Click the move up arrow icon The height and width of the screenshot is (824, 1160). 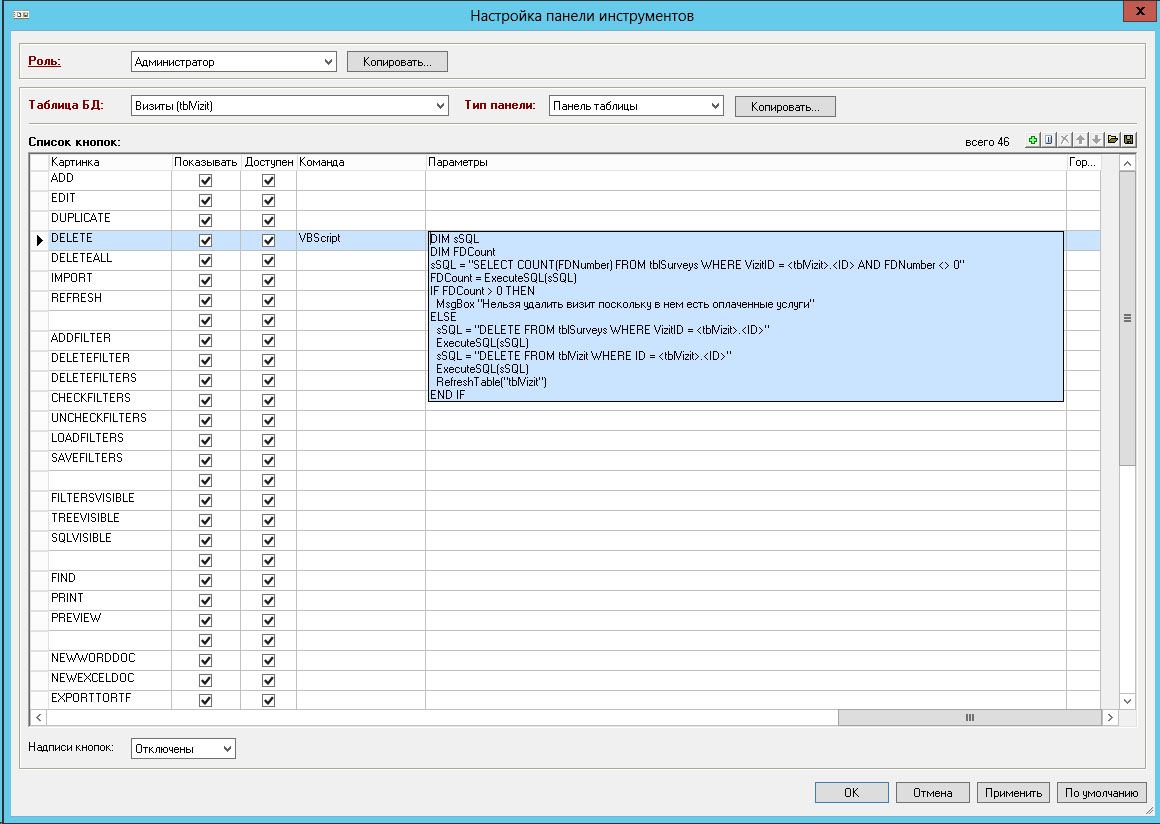point(1081,141)
